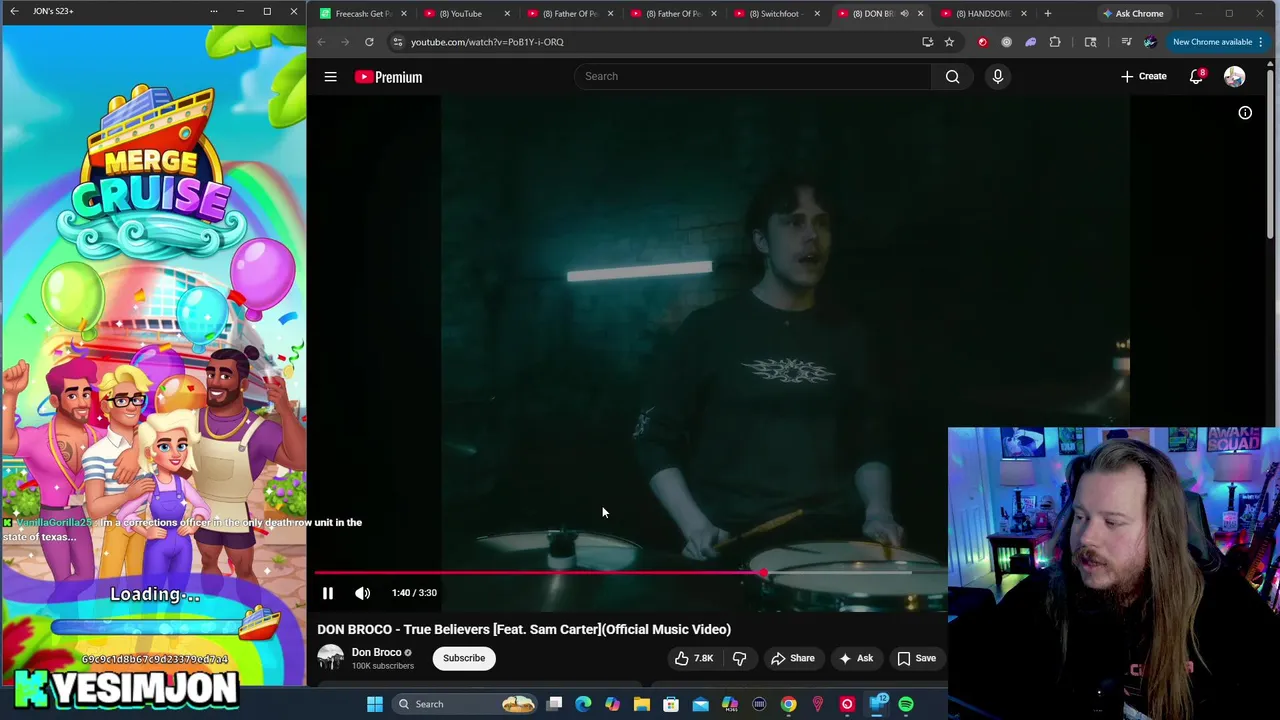Show video info card icon
Viewport: 1280px width, 720px height.
pos(1245,113)
